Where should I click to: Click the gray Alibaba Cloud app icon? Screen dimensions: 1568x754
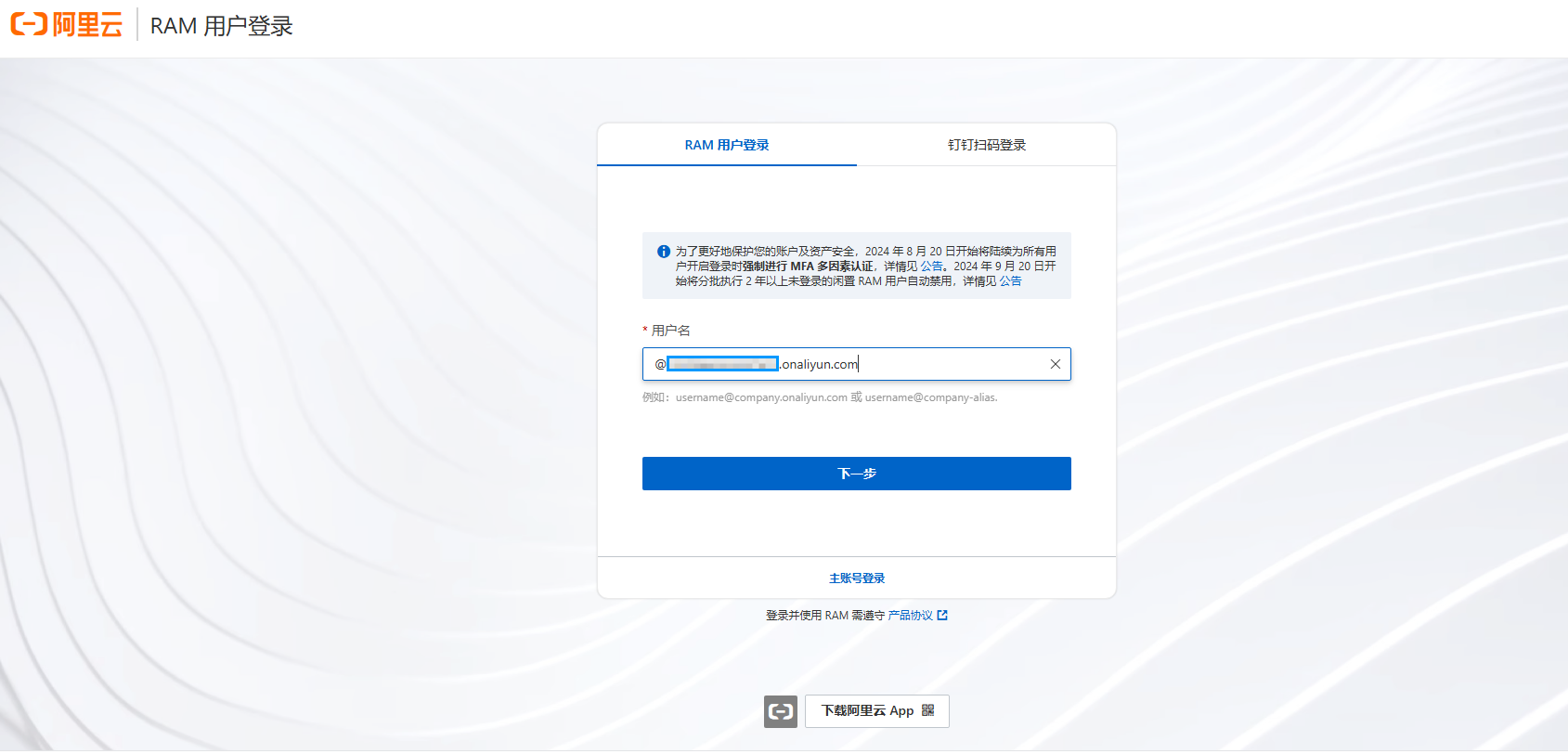[x=780, y=711]
